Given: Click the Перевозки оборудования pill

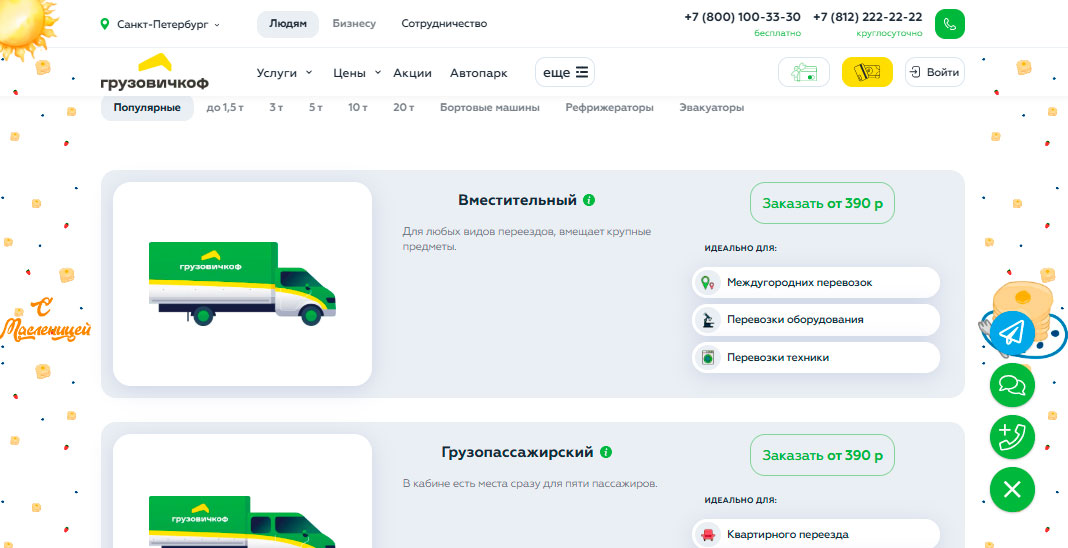Looking at the screenshot, I should [x=816, y=319].
